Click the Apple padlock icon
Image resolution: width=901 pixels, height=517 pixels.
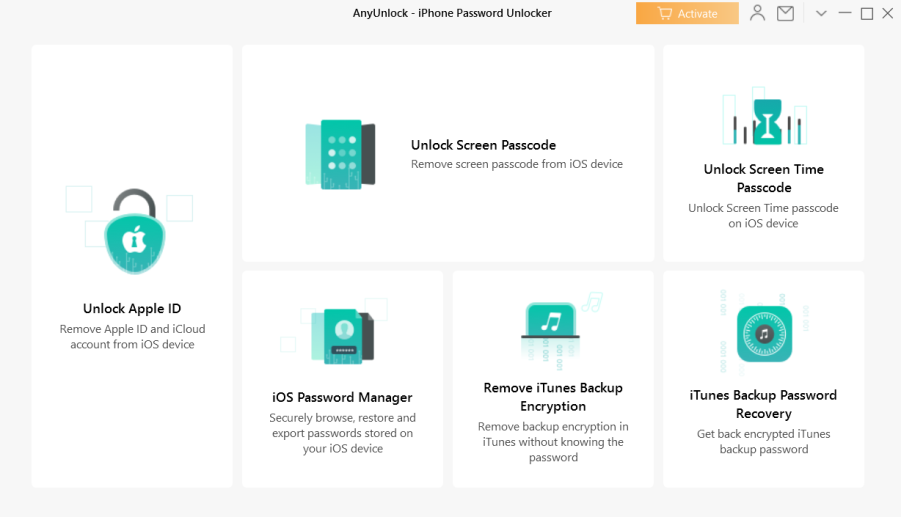pos(134,231)
